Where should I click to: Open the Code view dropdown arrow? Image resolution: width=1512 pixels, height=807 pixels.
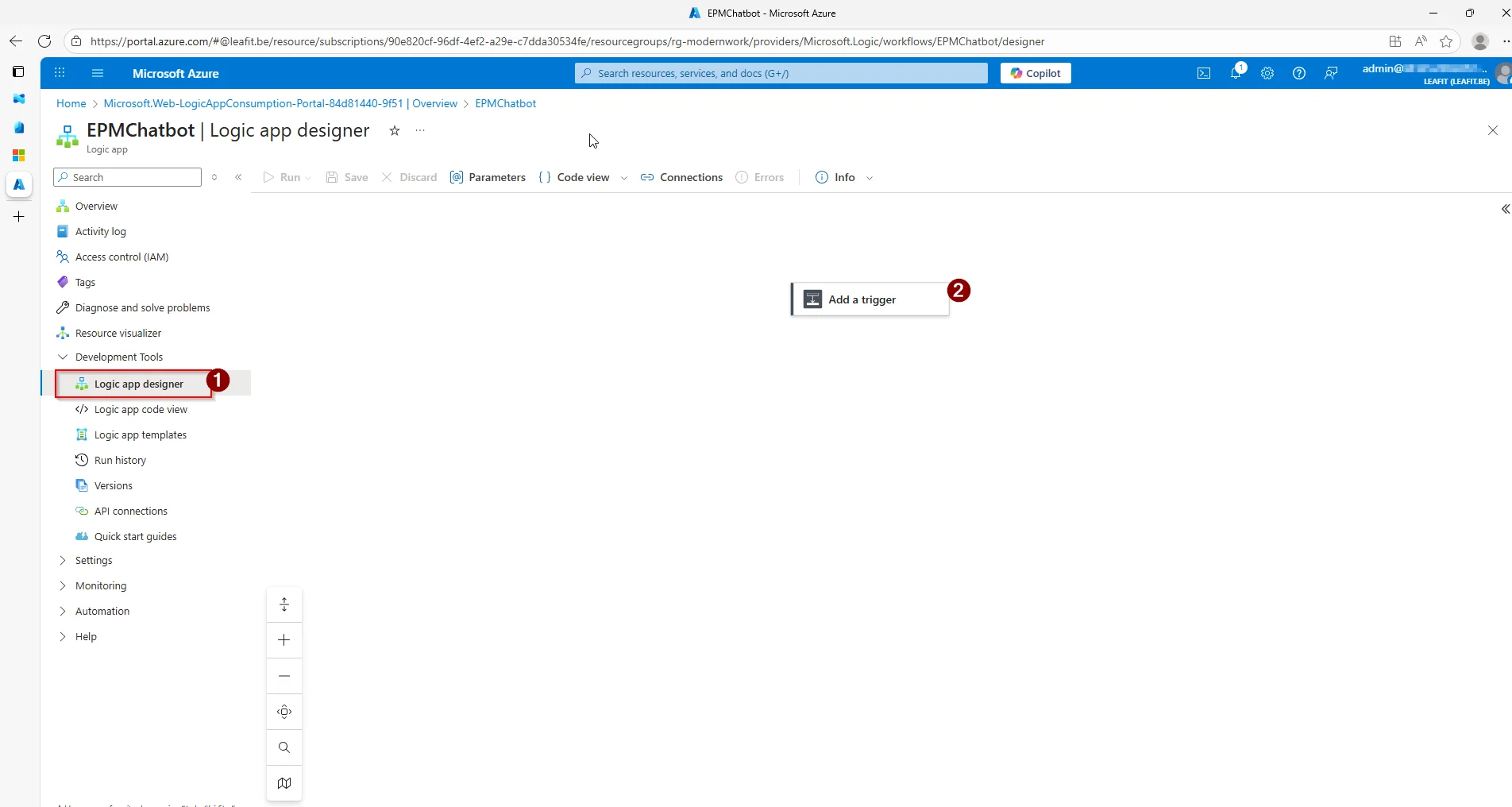(x=624, y=178)
